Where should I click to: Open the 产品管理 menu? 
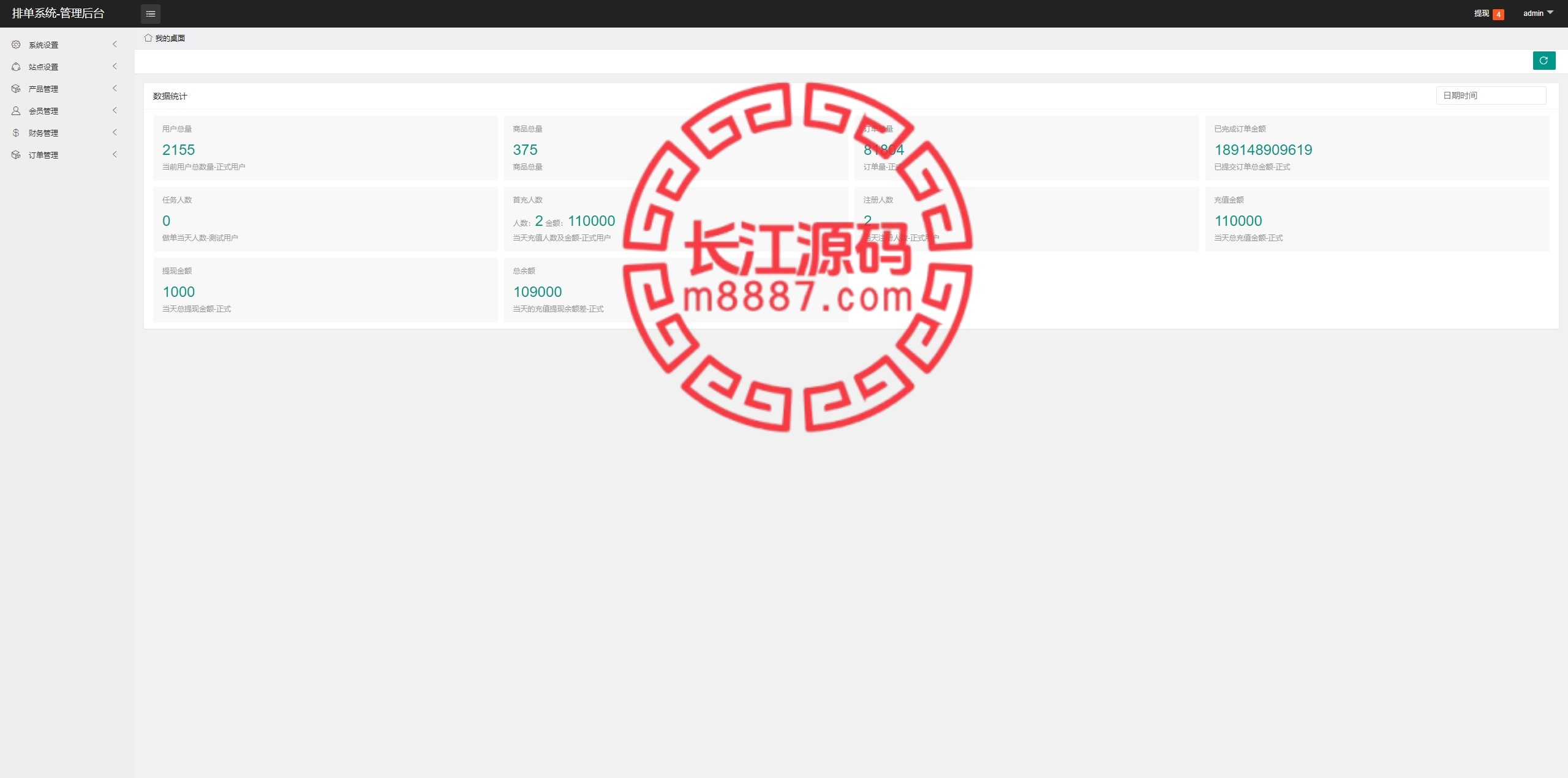[67, 89]
